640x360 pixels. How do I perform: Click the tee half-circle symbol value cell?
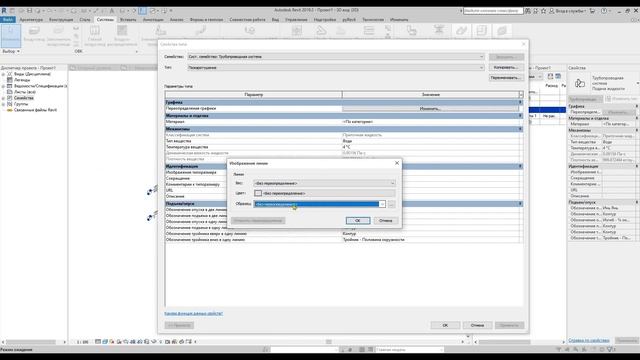tap(430, 240)
